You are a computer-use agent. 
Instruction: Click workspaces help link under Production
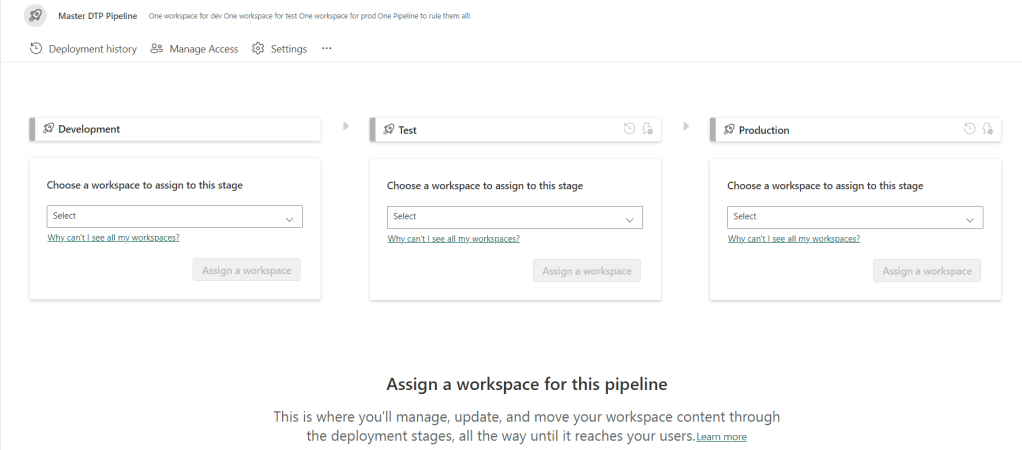[x=793, y=239]
